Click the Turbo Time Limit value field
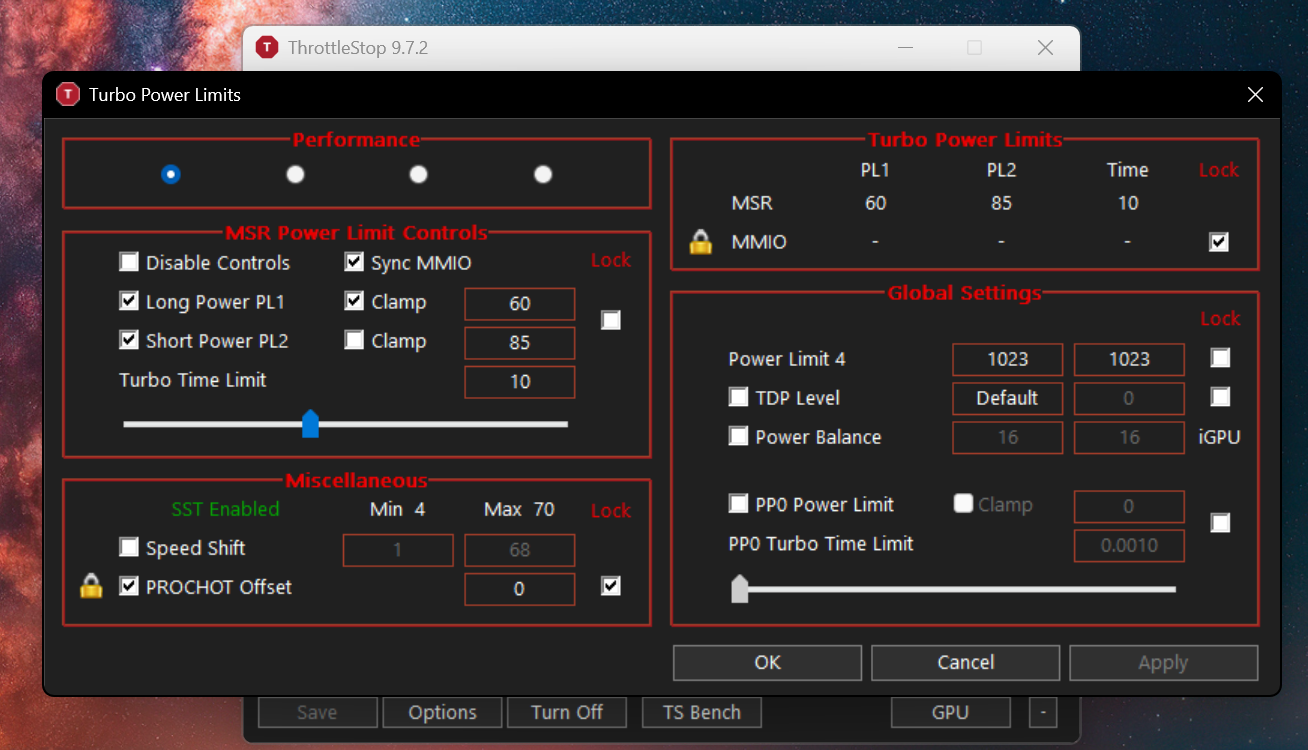 pyautogui.click(x=520, y=382)
